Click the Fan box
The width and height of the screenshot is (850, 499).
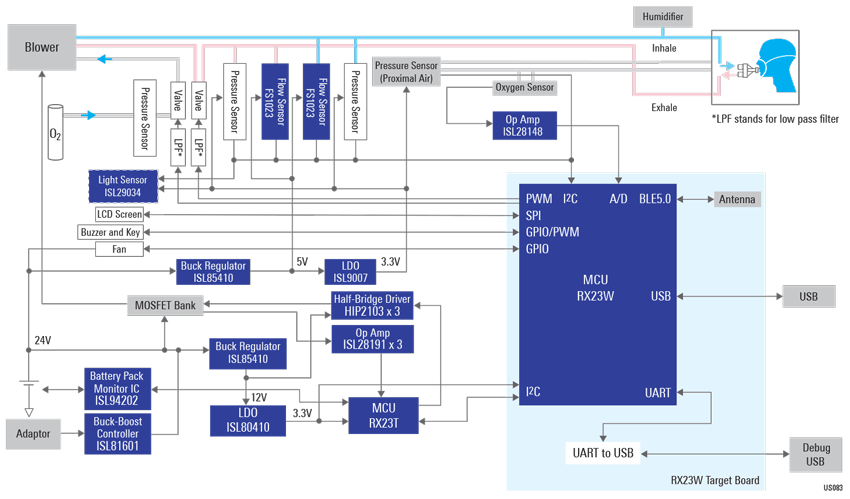tap(119, 249)
